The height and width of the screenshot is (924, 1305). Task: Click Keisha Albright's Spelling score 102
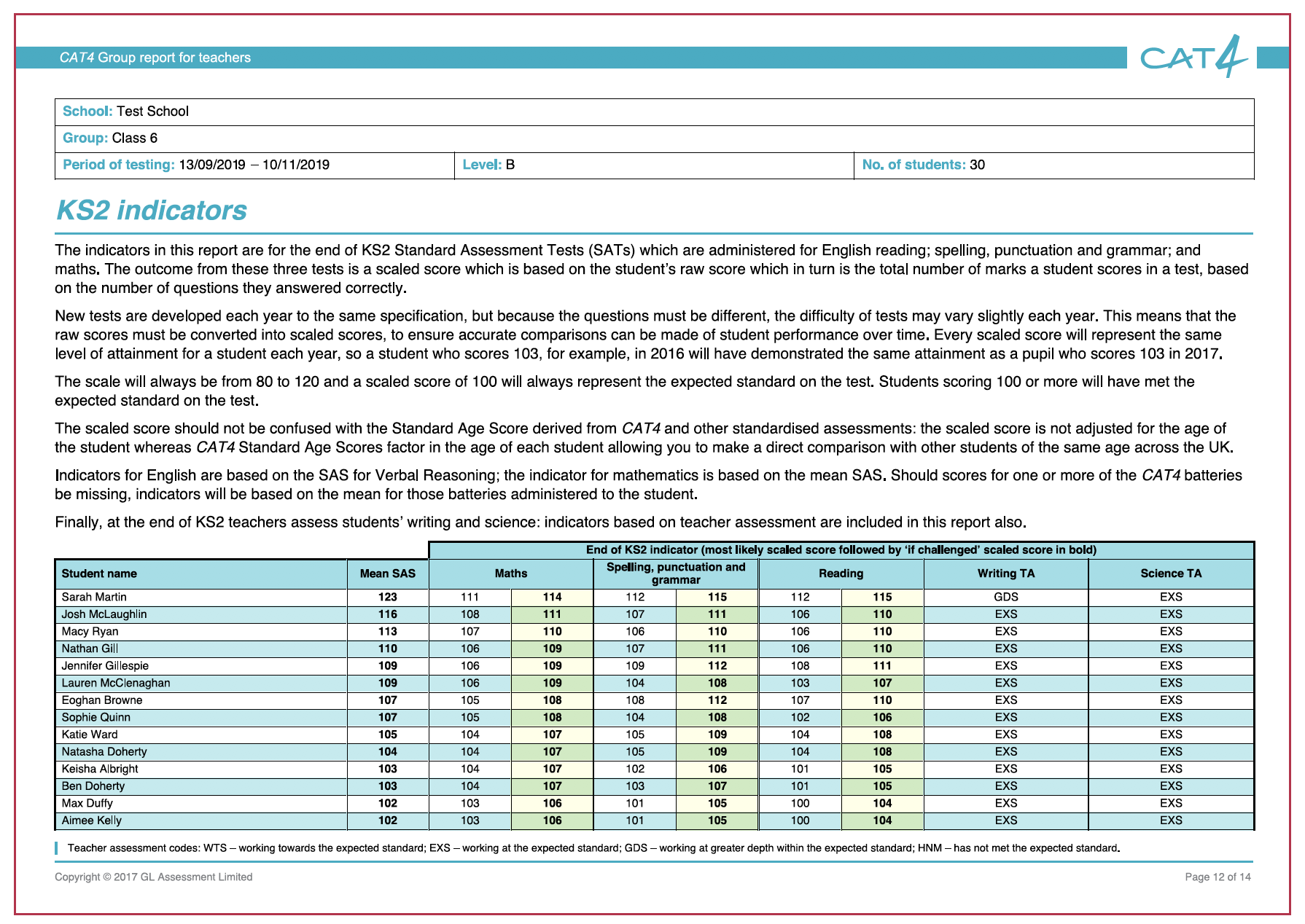tap(635, 769)
